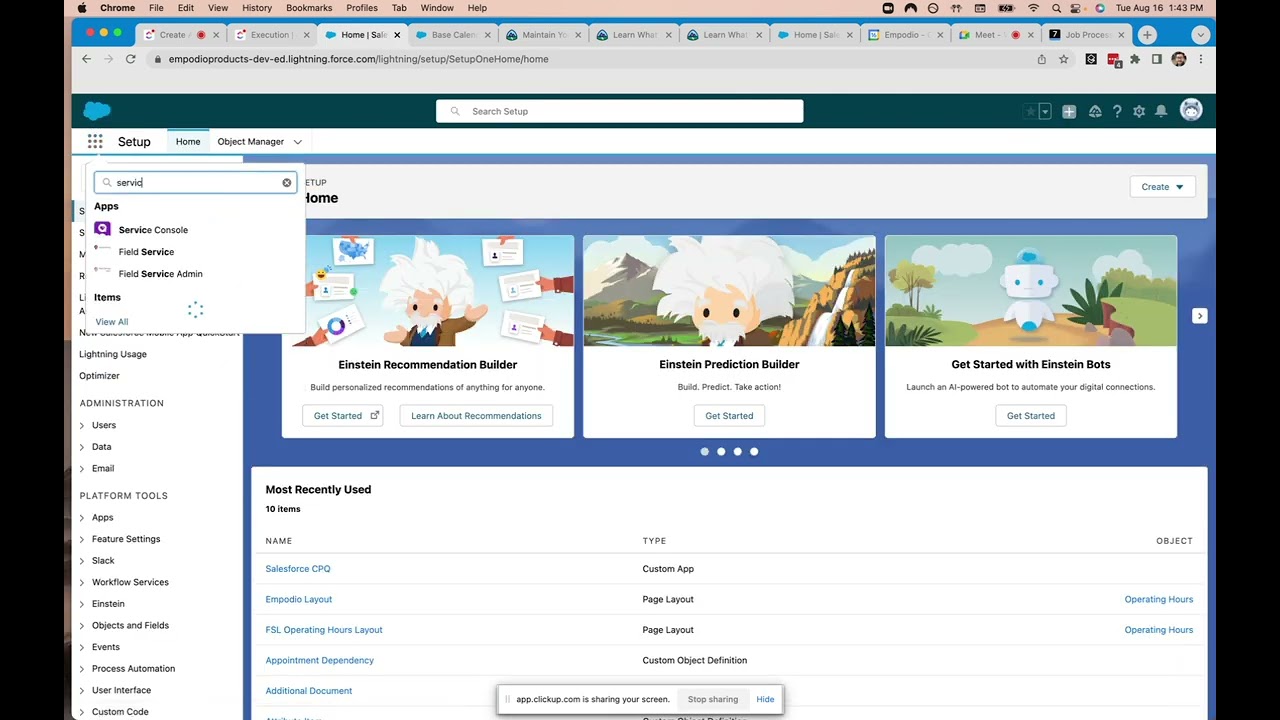The image size is (1280, 720).
Task: Open the Empodio Layout link
Action: click(299, 600)
